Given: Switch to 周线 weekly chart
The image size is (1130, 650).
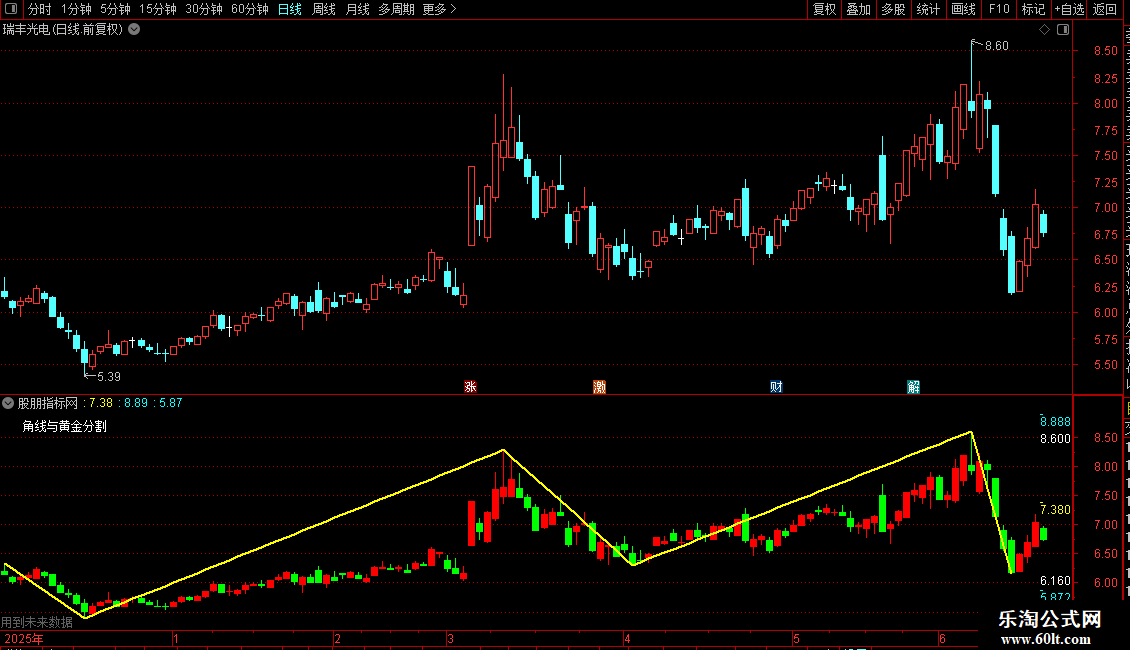Looking at the screenshot, I should point(324,9).
